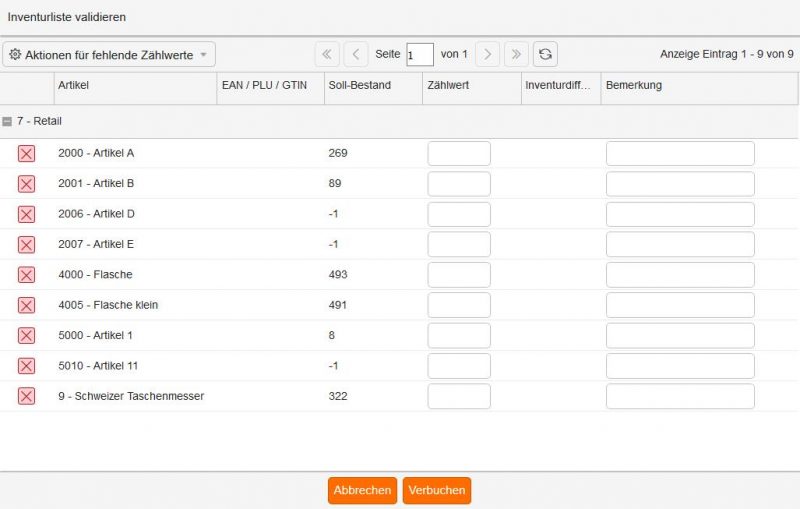Go to the next page arrow
This screenshot has width=800, height=509.
click(487, 54)
